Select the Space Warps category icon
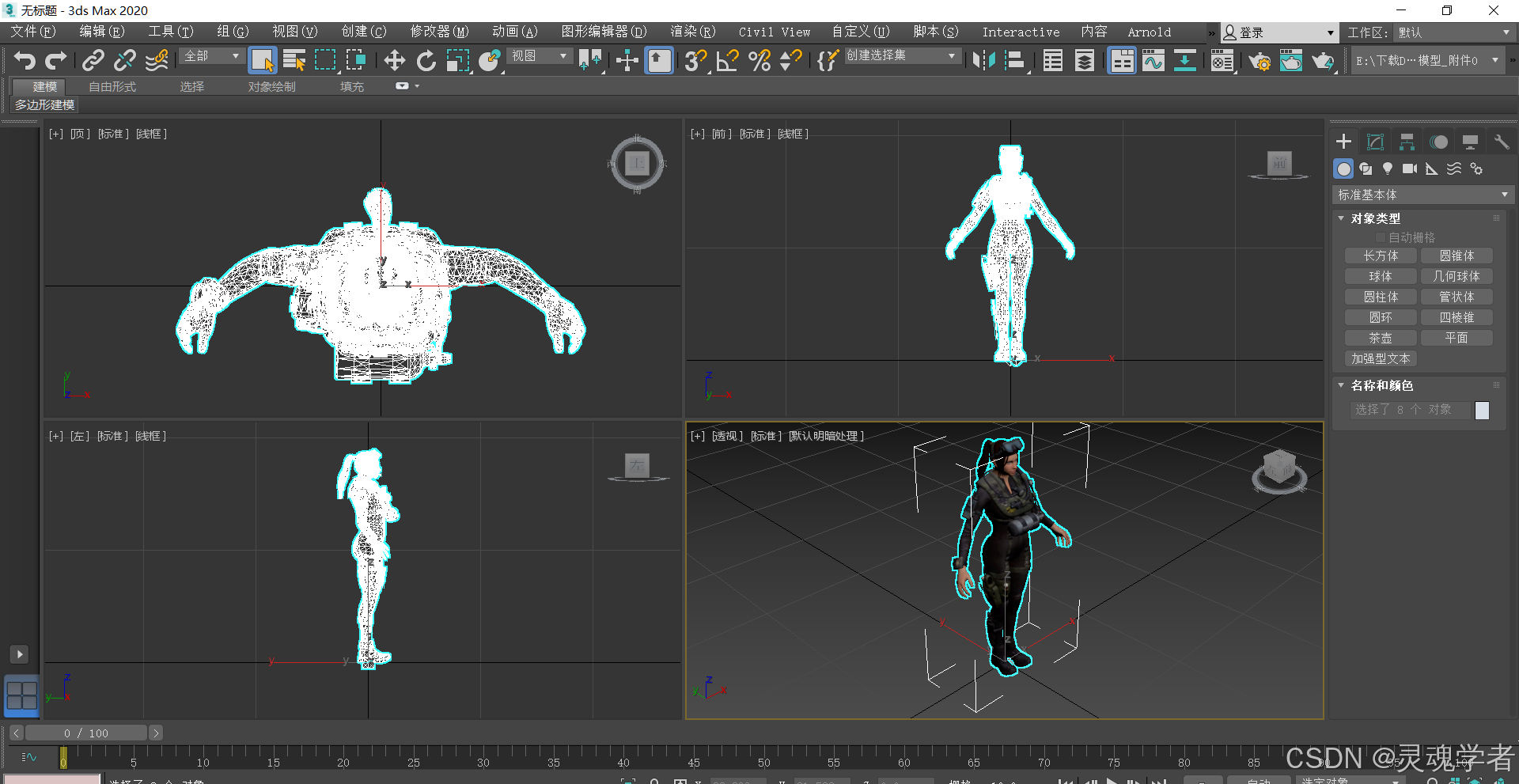The width and height of the screenshot is (1519, 784). 1454,169
